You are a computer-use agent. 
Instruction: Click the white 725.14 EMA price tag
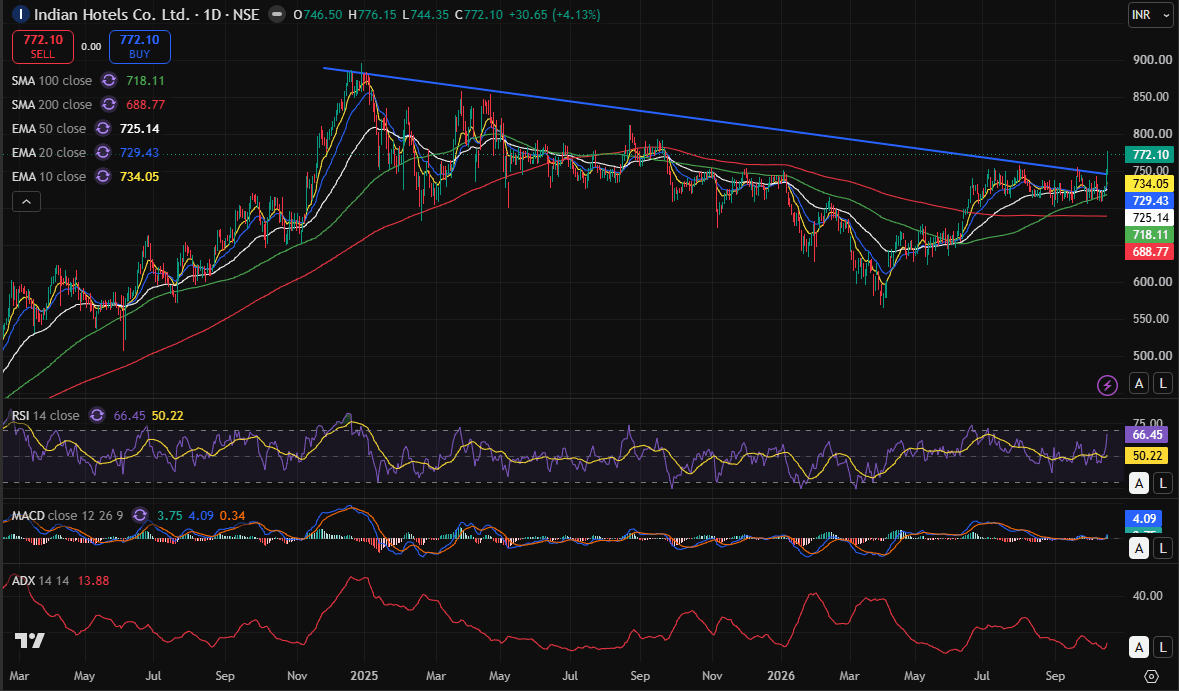click(1150, 218)
